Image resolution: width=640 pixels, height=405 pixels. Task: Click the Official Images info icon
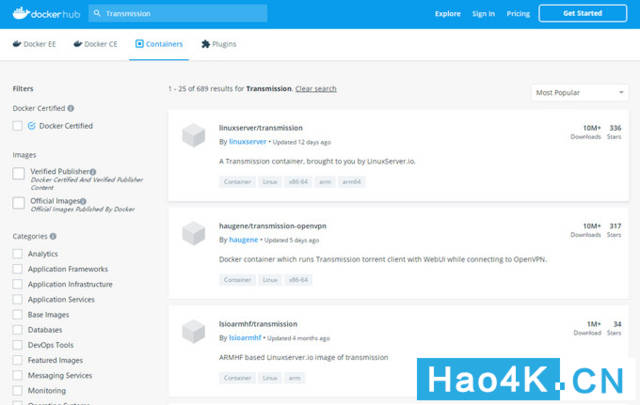pos(83,201)
